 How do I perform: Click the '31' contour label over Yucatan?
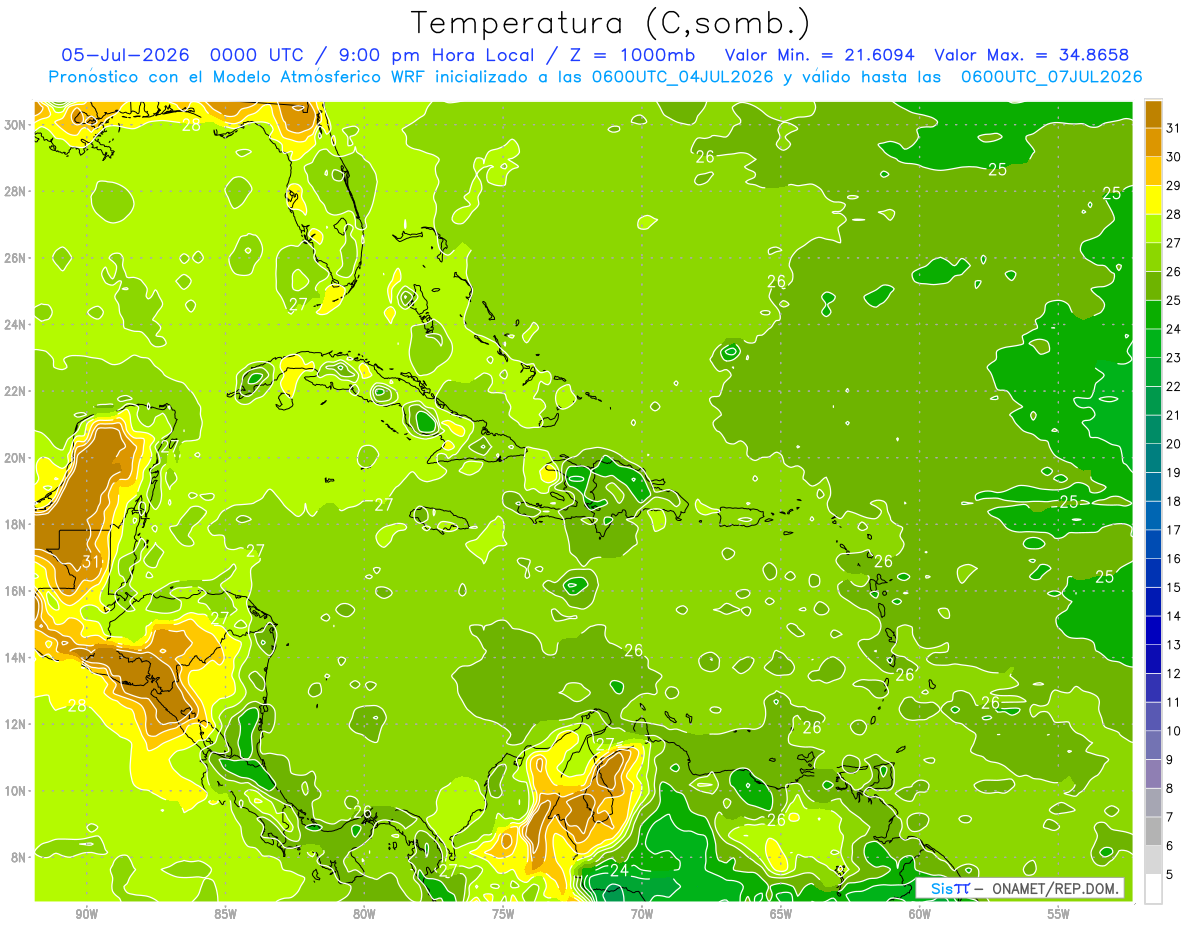pyautogui.click(x=91, y=562)
